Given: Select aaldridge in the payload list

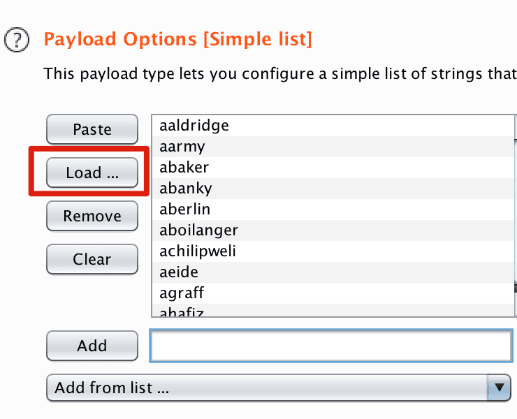Looking at the screenshot, I should pyautogui.click(x=333, y=126).
